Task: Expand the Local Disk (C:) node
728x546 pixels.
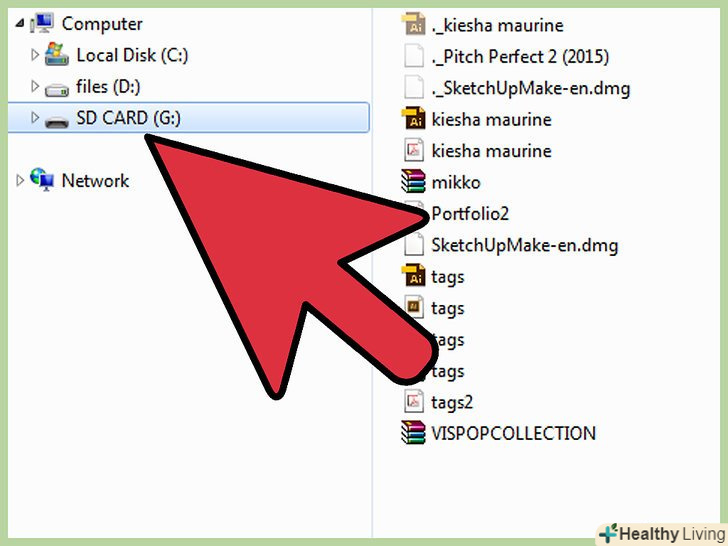Action: (x=34, y=54)
